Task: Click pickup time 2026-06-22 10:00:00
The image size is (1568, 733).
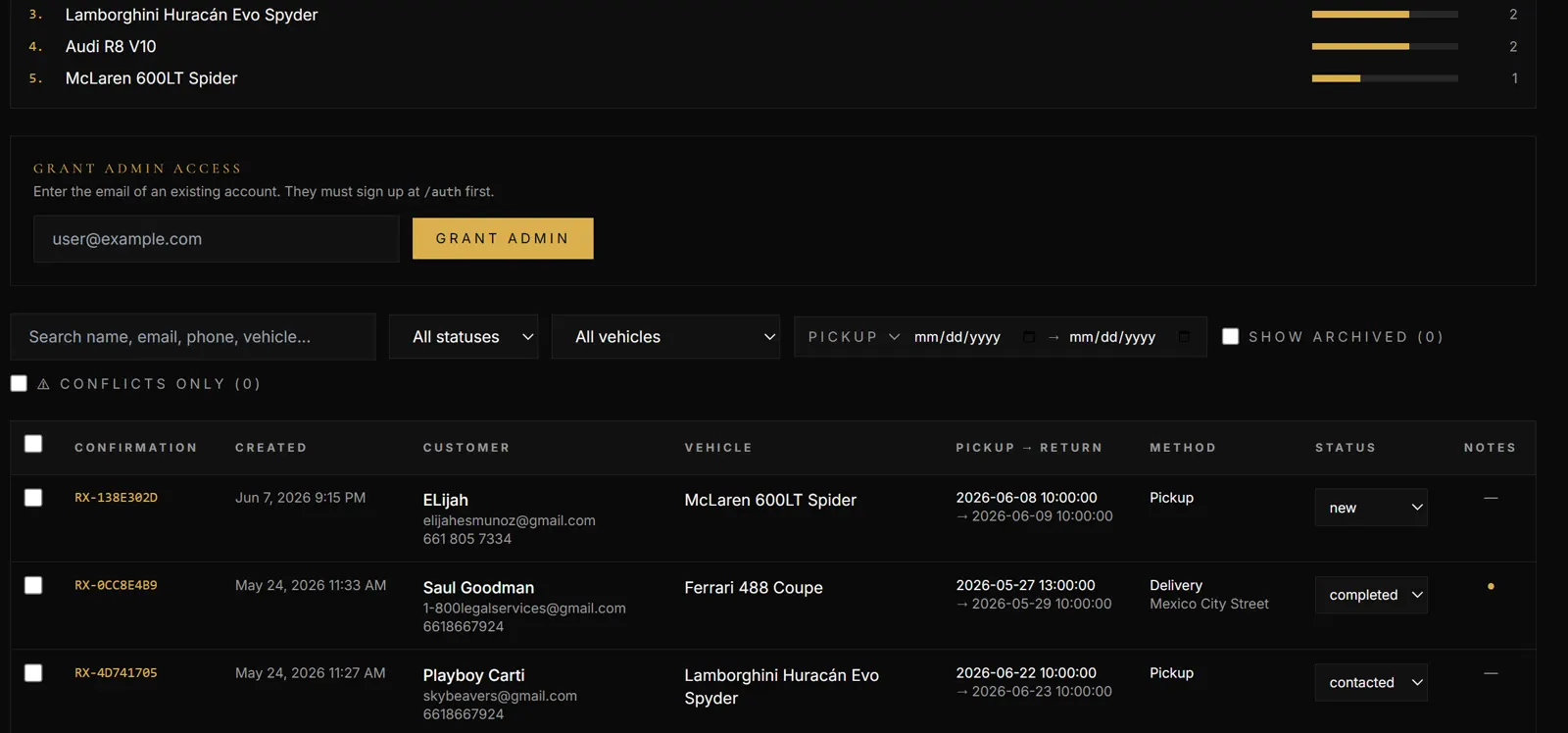Action: tap(1026, 673)
